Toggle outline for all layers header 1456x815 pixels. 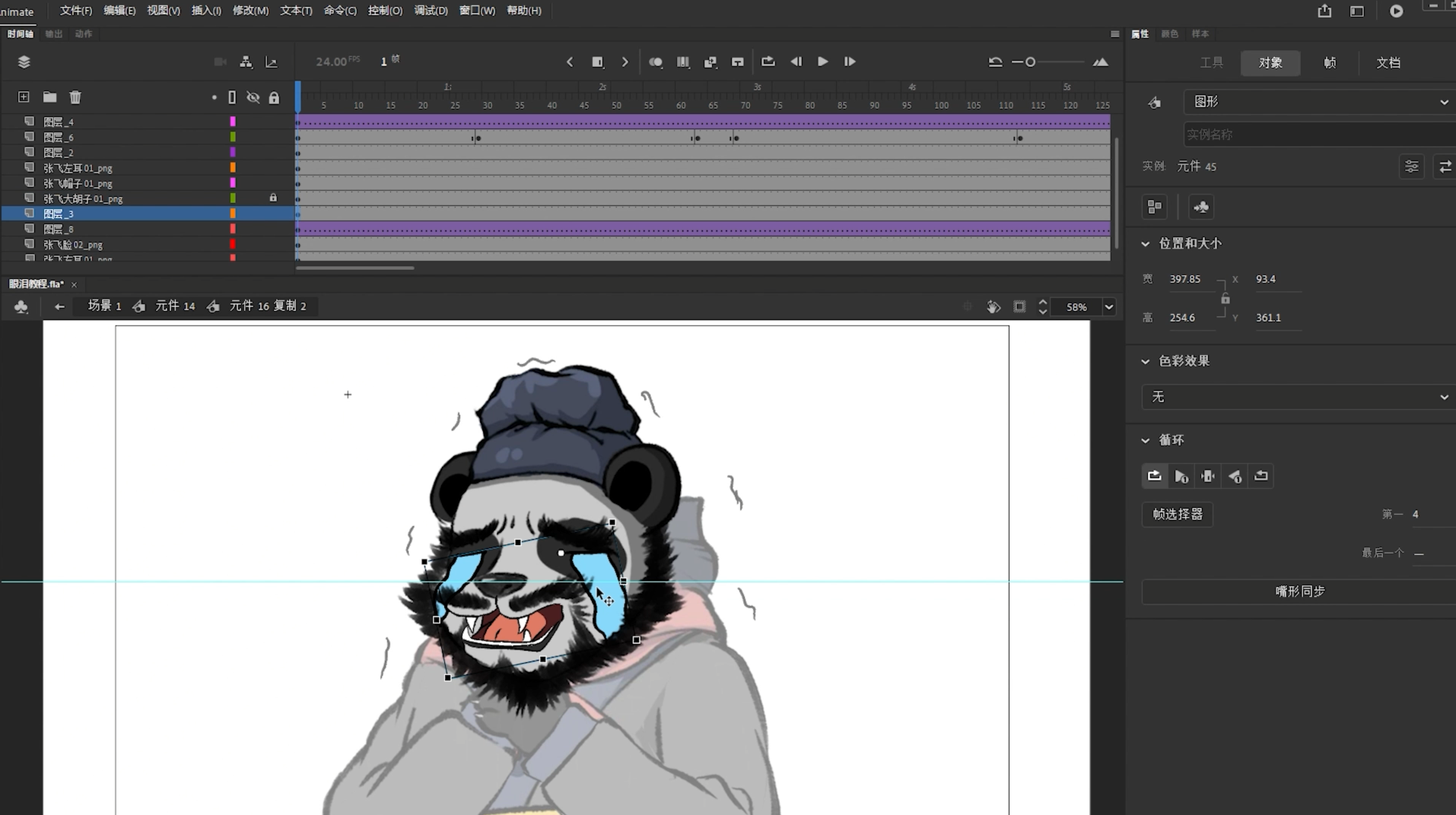pyautogui.click(x=232, y=97)
